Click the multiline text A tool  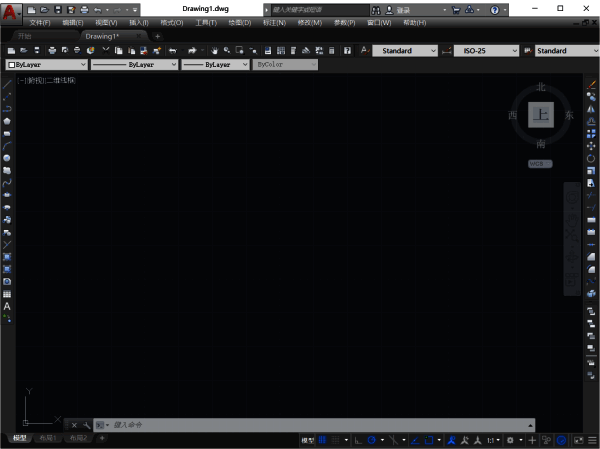(x=7, y=306)
